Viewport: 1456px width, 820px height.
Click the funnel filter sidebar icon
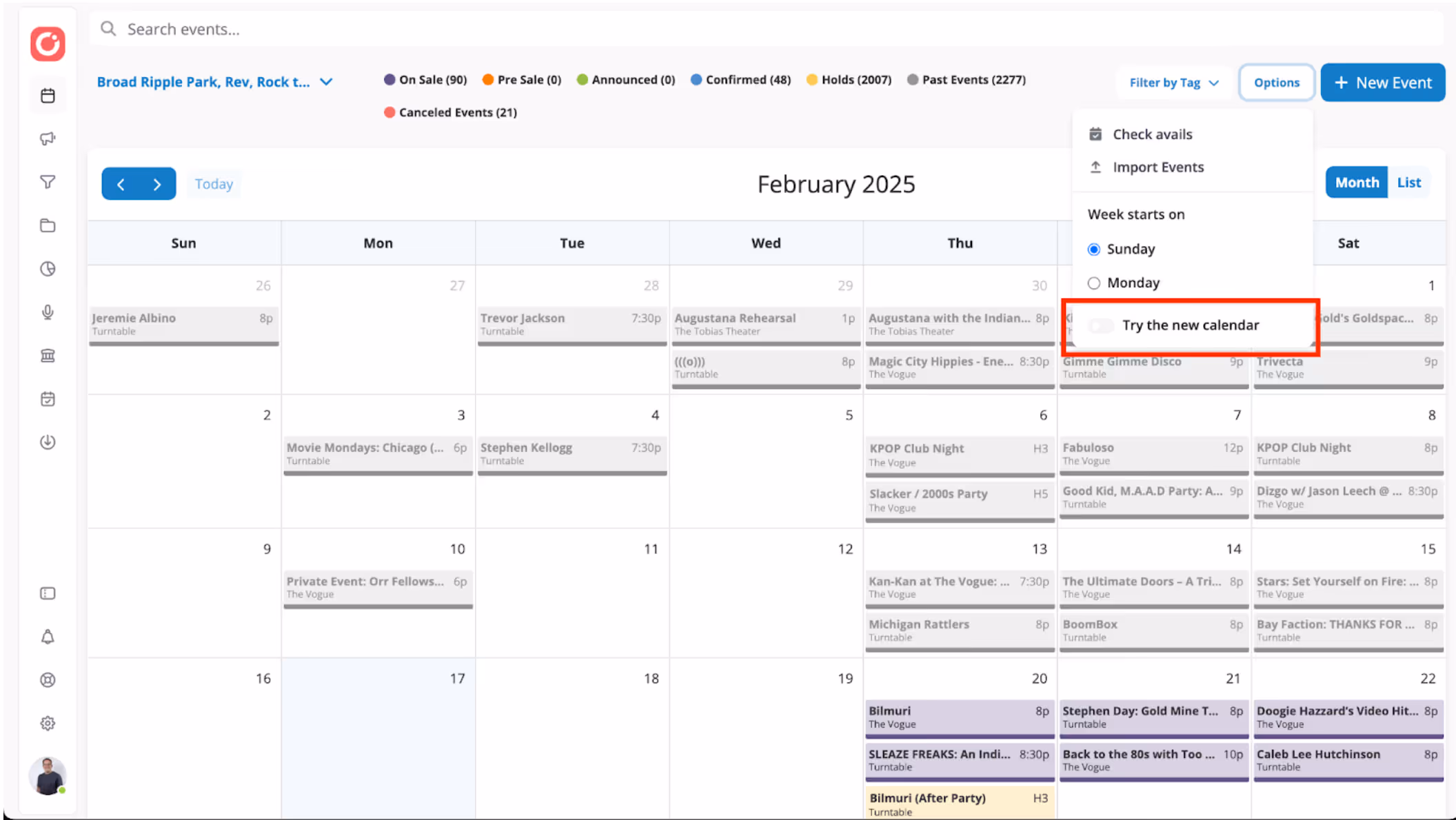[48, 182]
